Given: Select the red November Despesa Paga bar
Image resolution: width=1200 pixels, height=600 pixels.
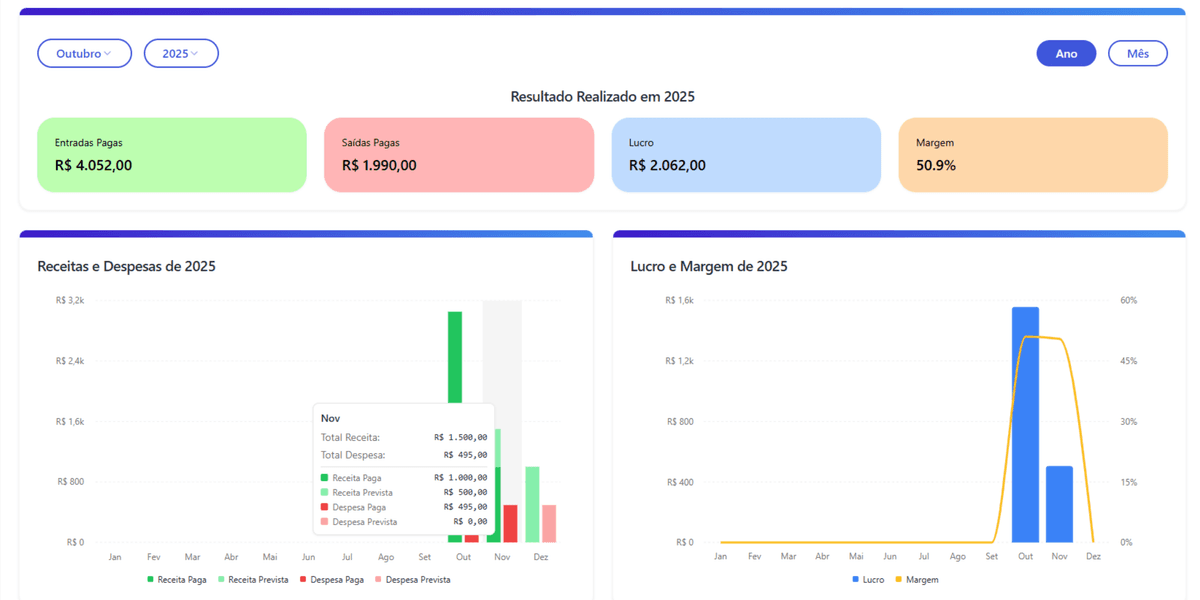Looking at the screenshot, I should click(511, 524).
